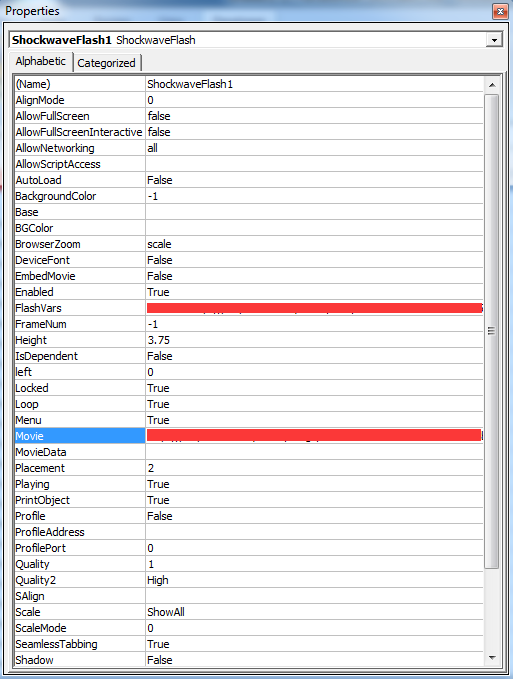
Task: Click the Loop value True
Action: [x=314, y=404]
